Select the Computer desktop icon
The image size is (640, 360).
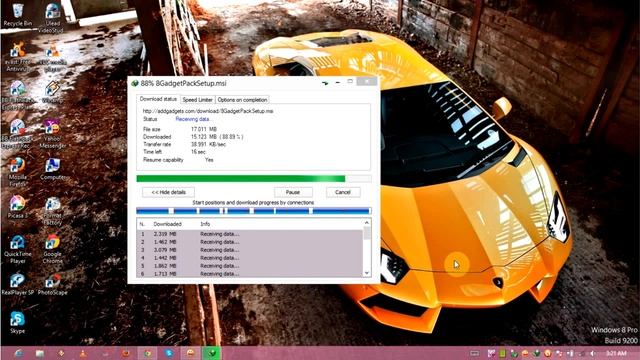point(52,169)
